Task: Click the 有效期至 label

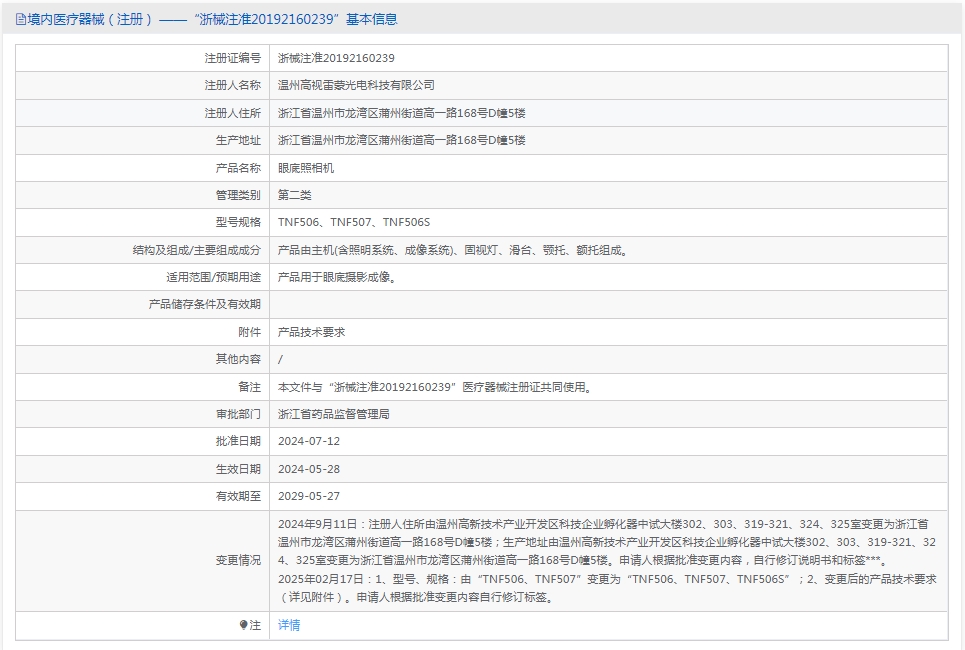Action: coord(238,496)
